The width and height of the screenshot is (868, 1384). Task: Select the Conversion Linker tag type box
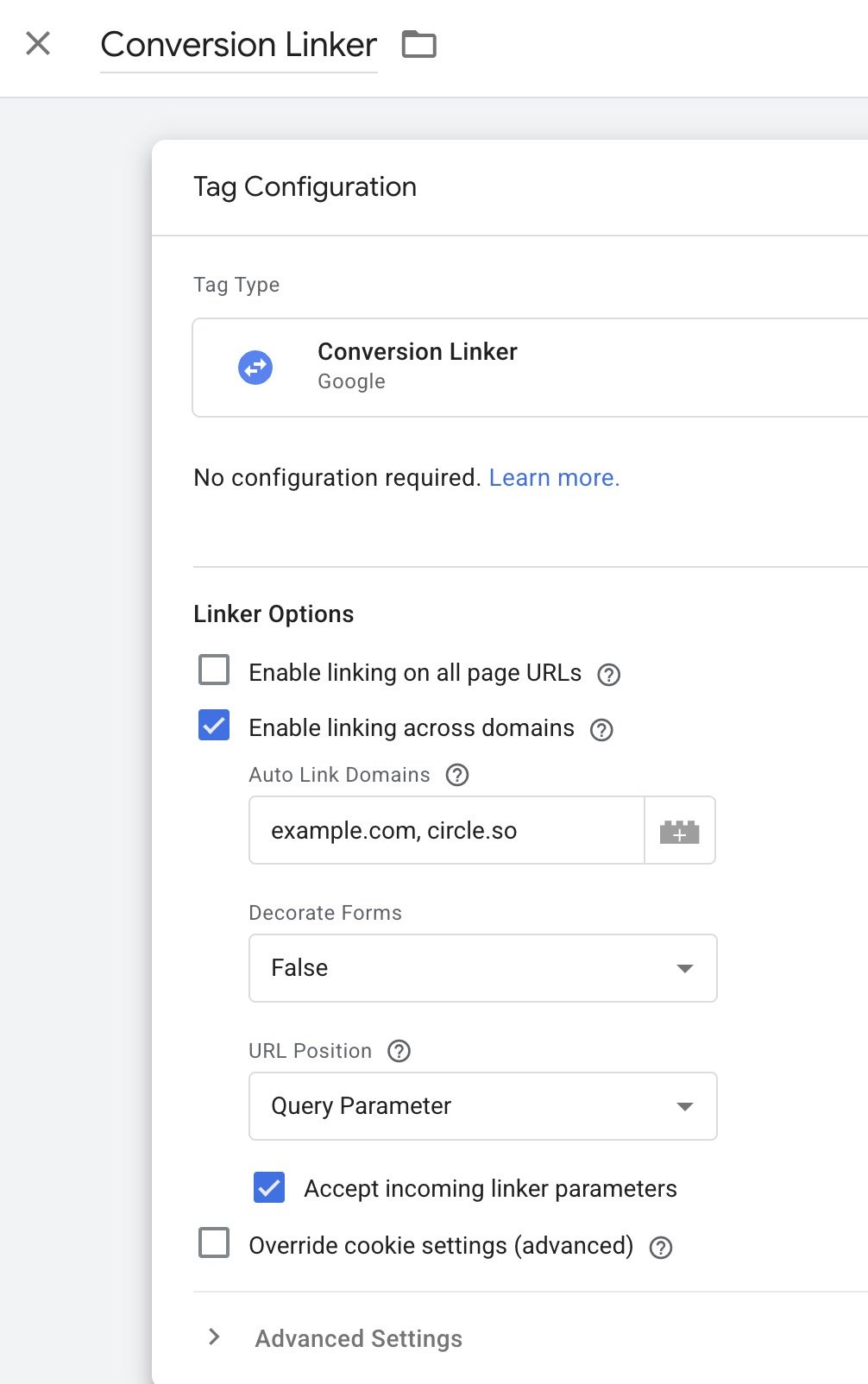[530, 368]
